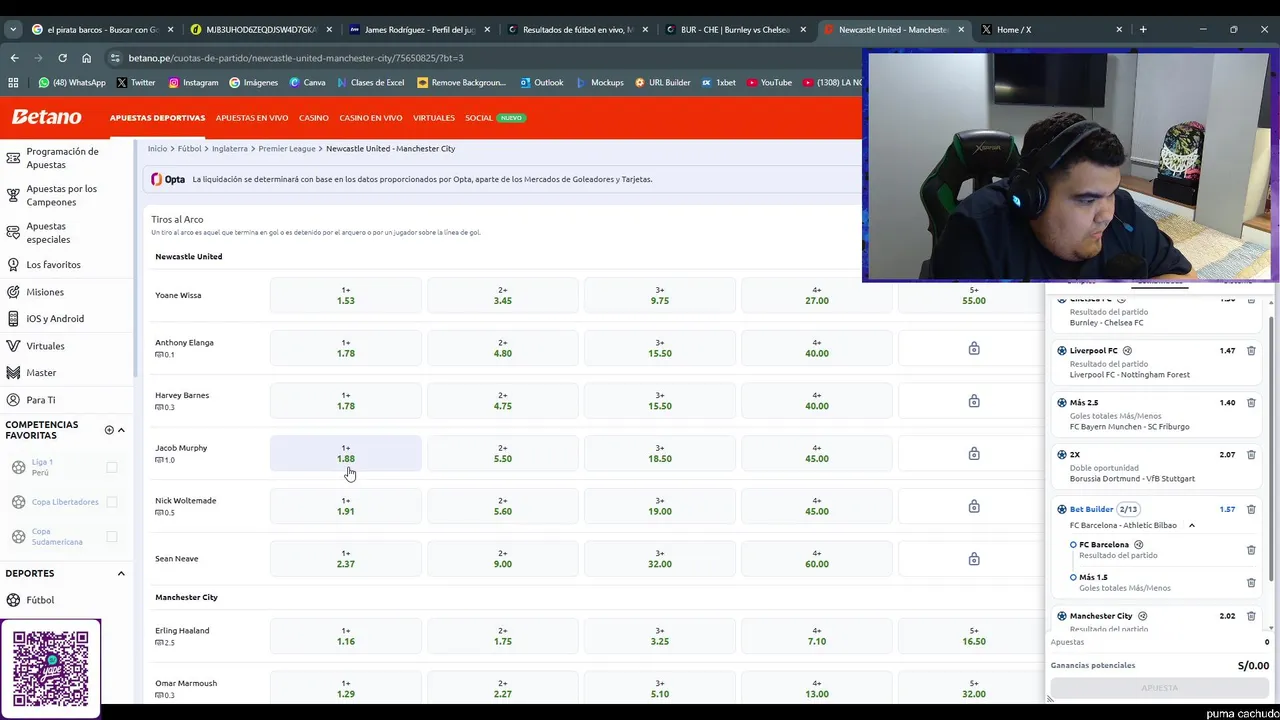Delete FC Barcelona Resultado del partido selection
Screen dimensions: 1280x720
click(x=1251, y=550)
